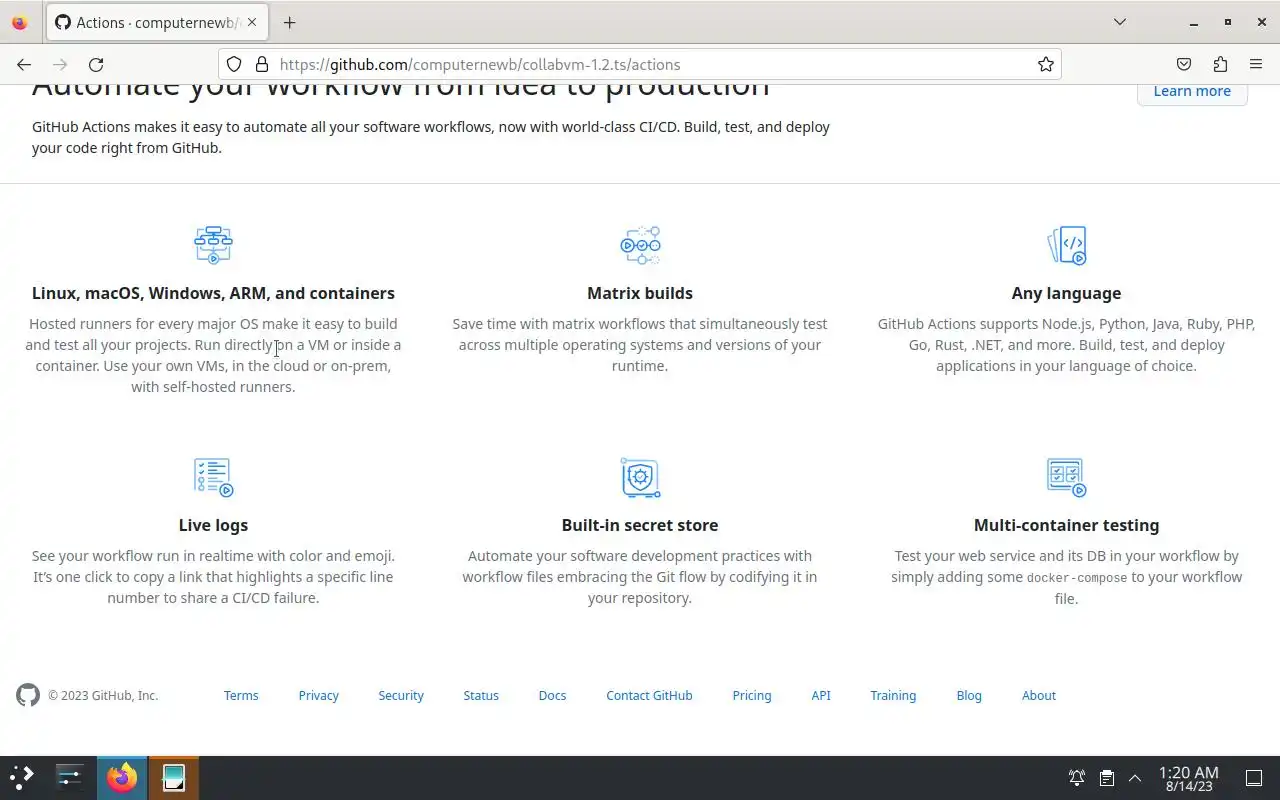This screenshot has width=1280, height=800.
Task: Click the 'Any language' heading
Action: pyautogui.click(x=1066, y=293)
